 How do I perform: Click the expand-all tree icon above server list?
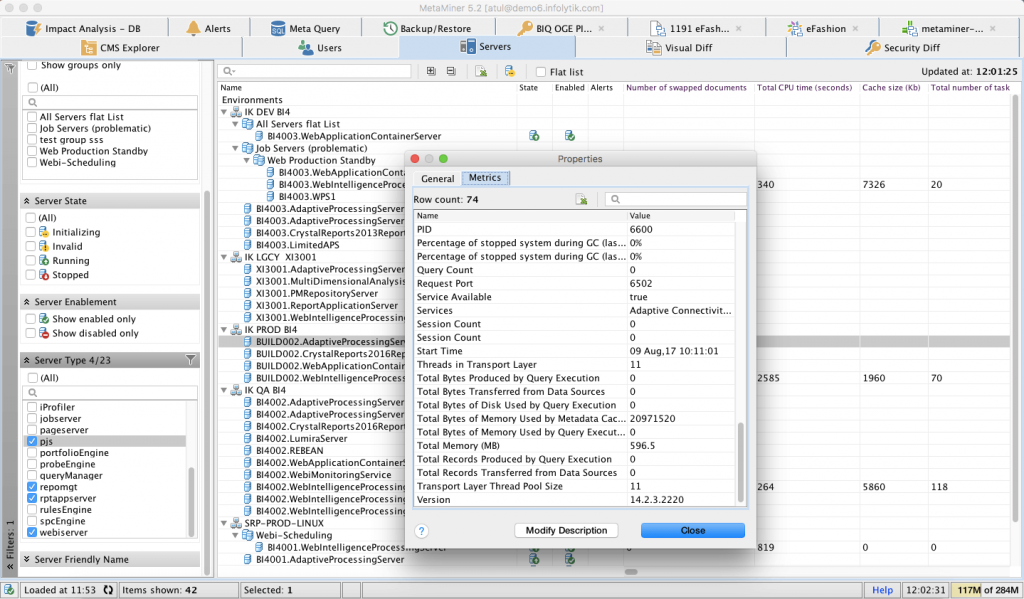tap(431, 71)
